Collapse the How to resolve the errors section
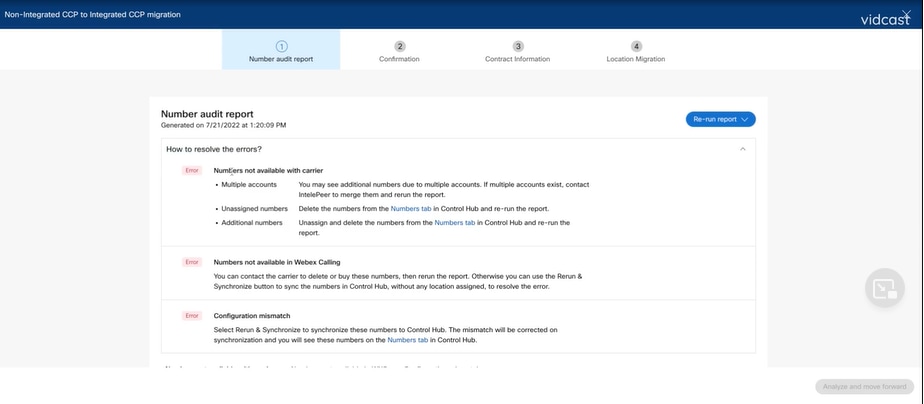Image resolution: width=924 pixels, height=404 pixels. pos(742,149)
